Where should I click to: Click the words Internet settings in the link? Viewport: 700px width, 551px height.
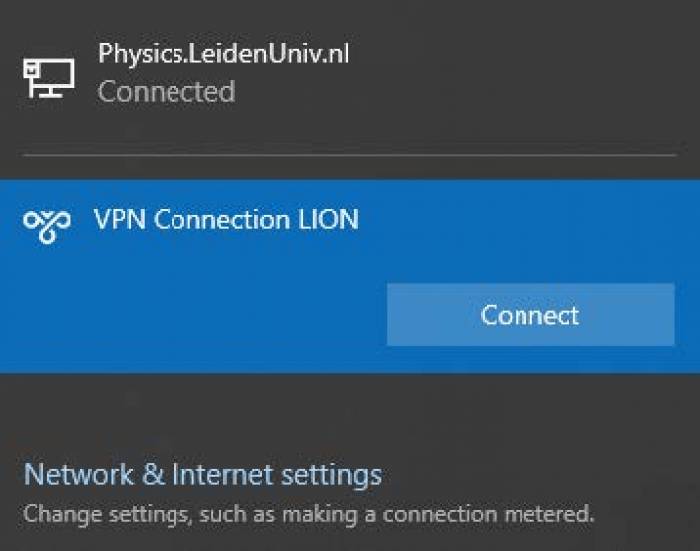[x=277, y=474]
